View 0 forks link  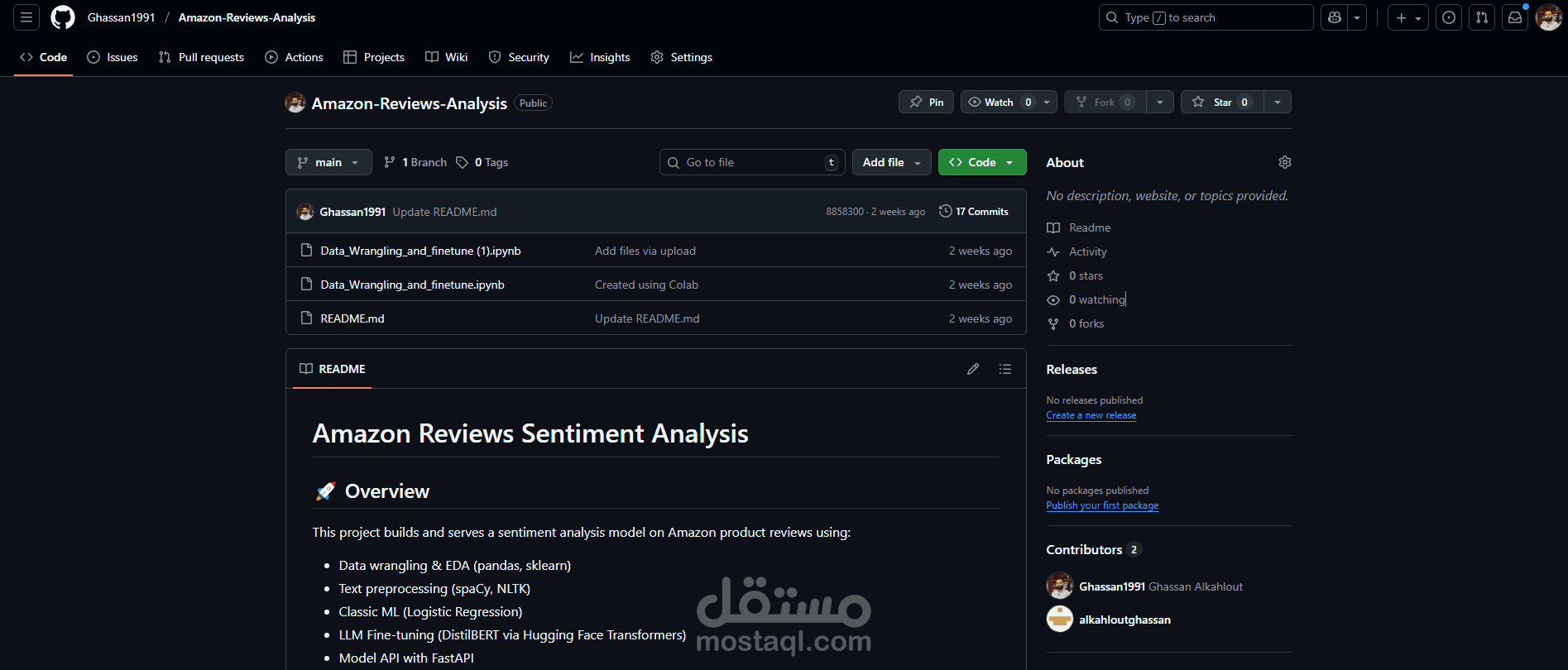pos(1076,323)
